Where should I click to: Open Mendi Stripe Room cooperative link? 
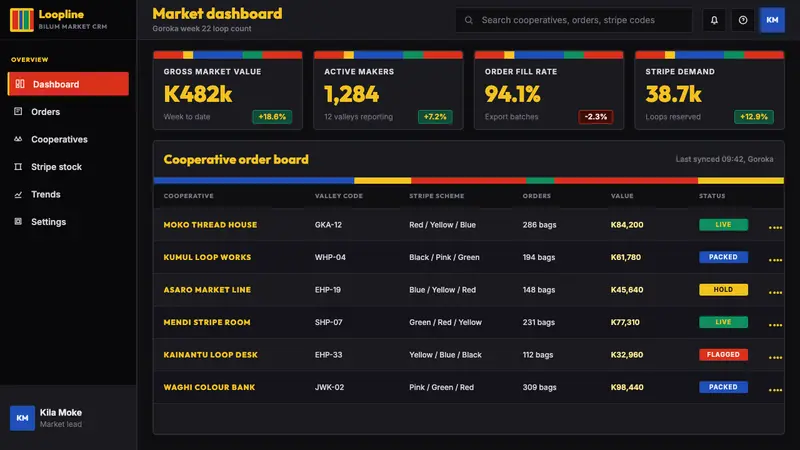[207, 322]
